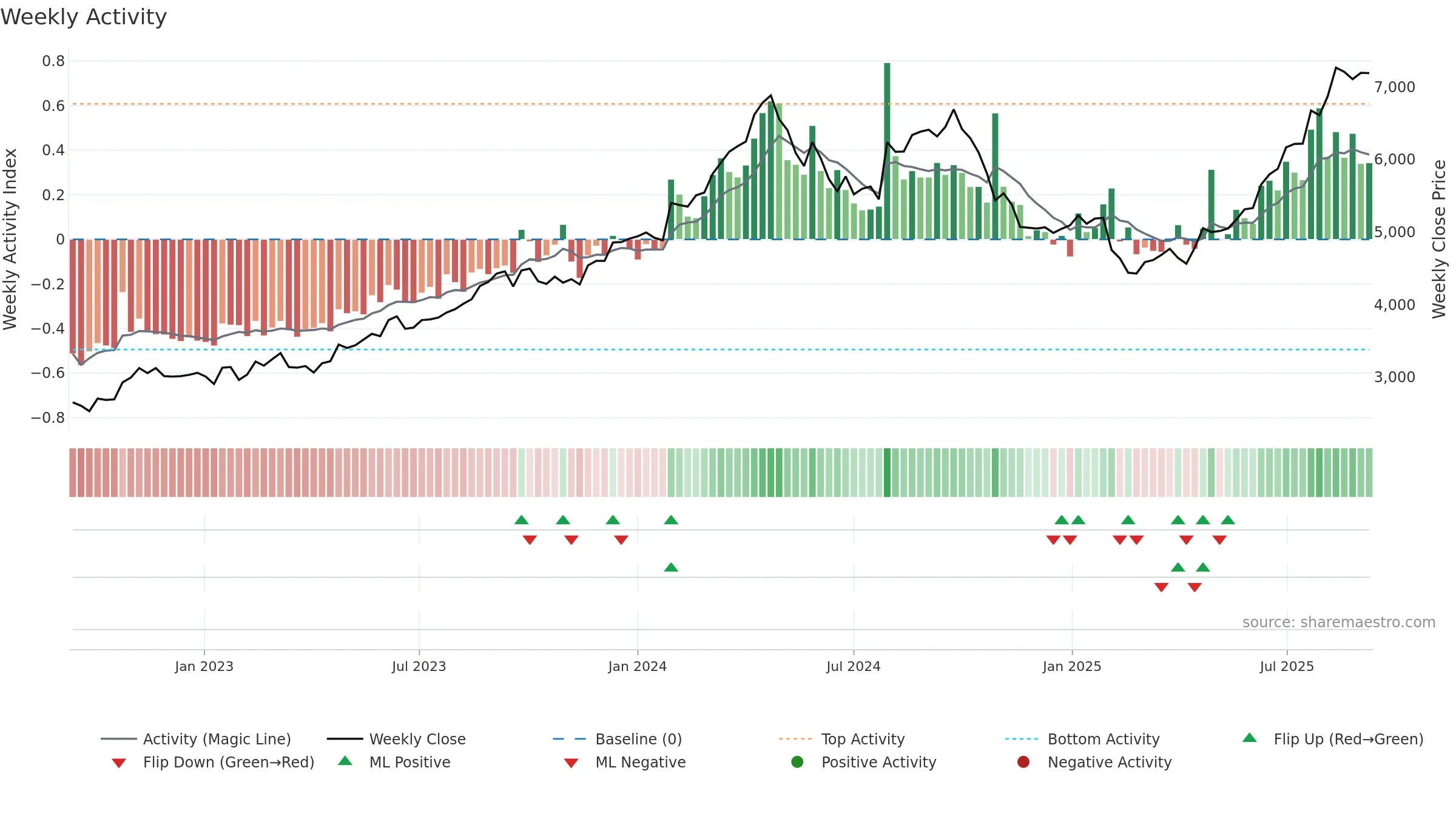
Task: Click the Negative Activity legend red dot
Action: 1023,761
